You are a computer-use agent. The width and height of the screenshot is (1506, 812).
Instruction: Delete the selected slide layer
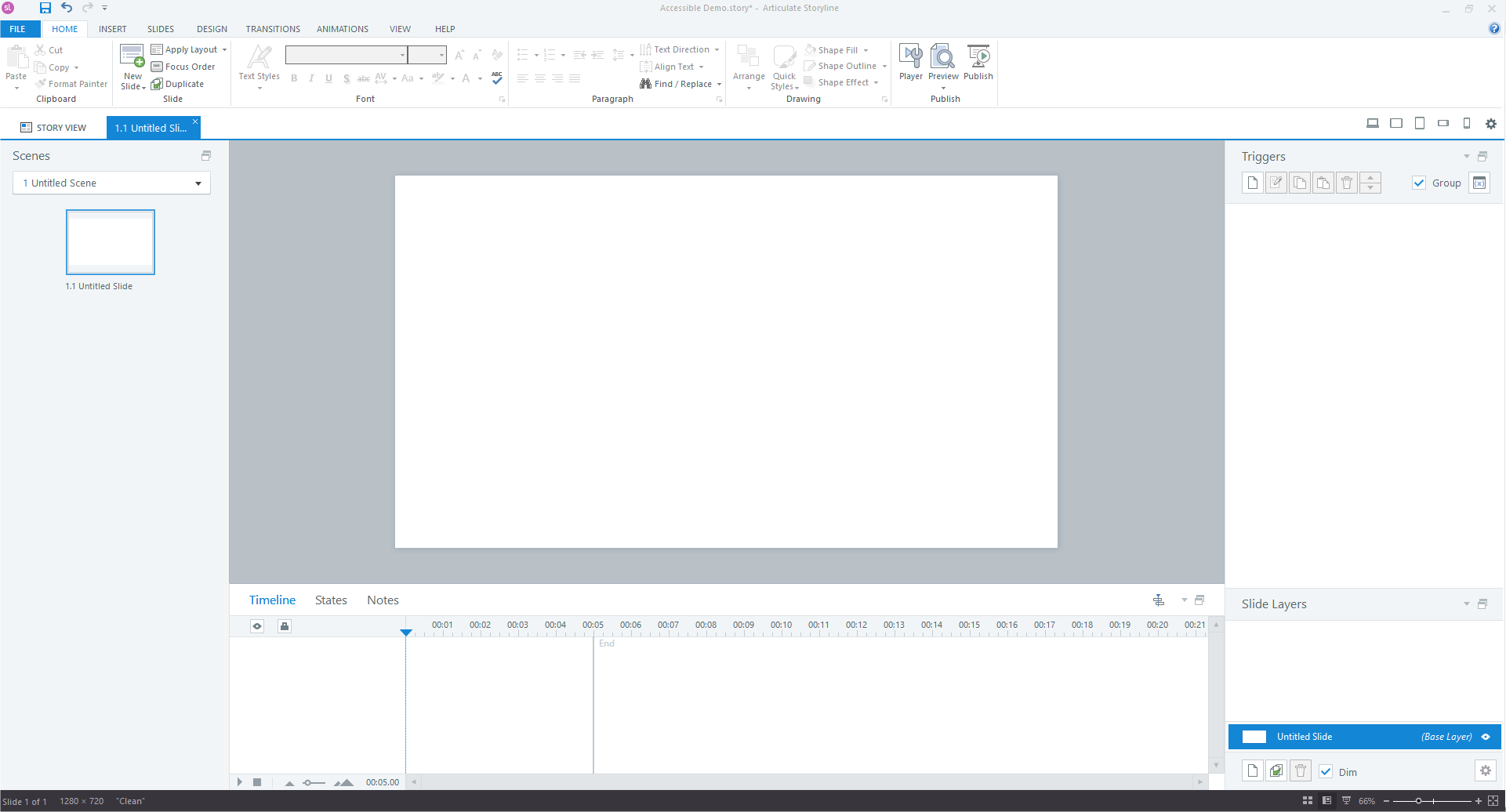(1300, 771)
